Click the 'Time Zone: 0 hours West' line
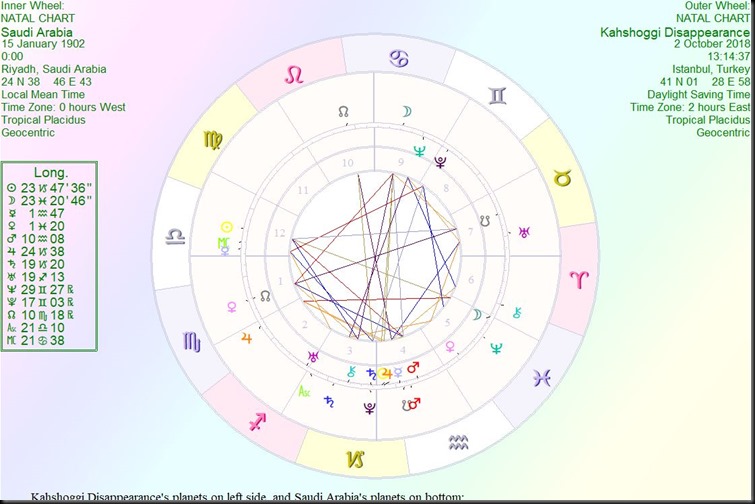Screen dimensions: 755x504 point(64,107)
